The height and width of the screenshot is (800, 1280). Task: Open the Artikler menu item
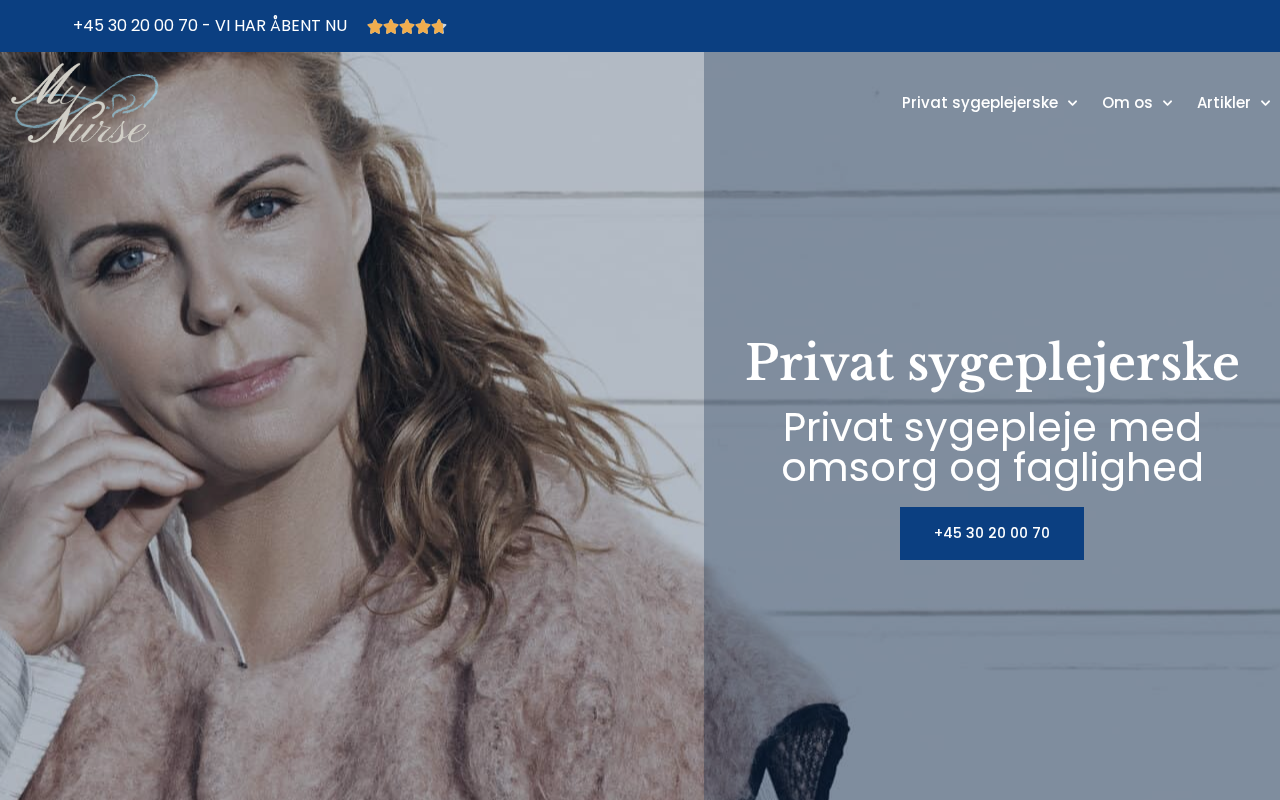tap(1224, 103)
